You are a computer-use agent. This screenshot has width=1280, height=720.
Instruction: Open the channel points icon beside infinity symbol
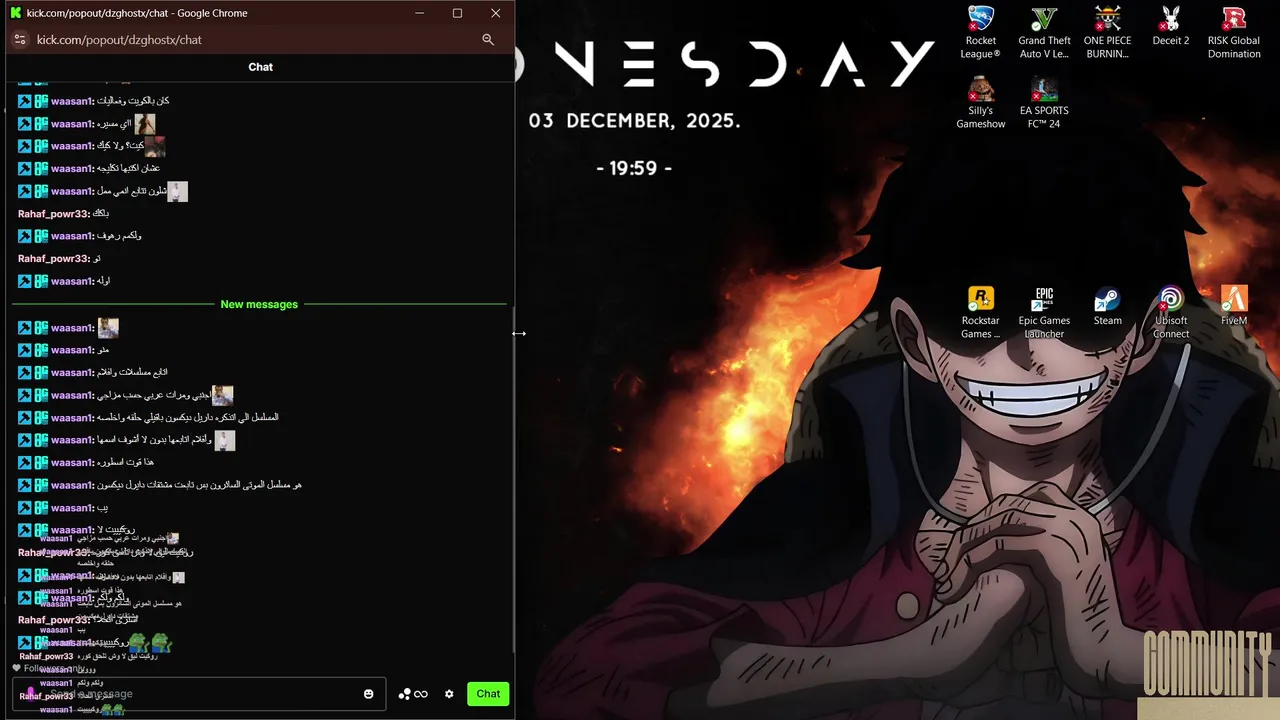[405, 694]
